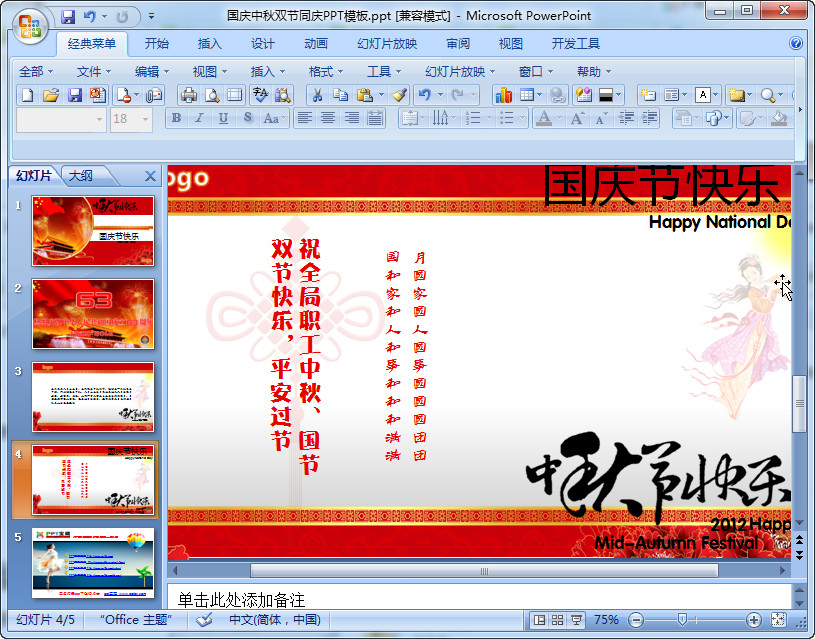Center-align text using the toolbar icon
This screenshot has height=639, width=815.
point(328,118)
